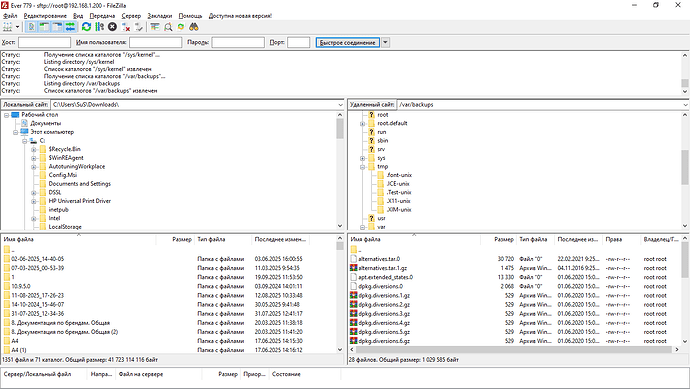The height and width of the screenshot is (389, 690).
Task: Select the Config.Msi folder in local tree
Action: 62,175
